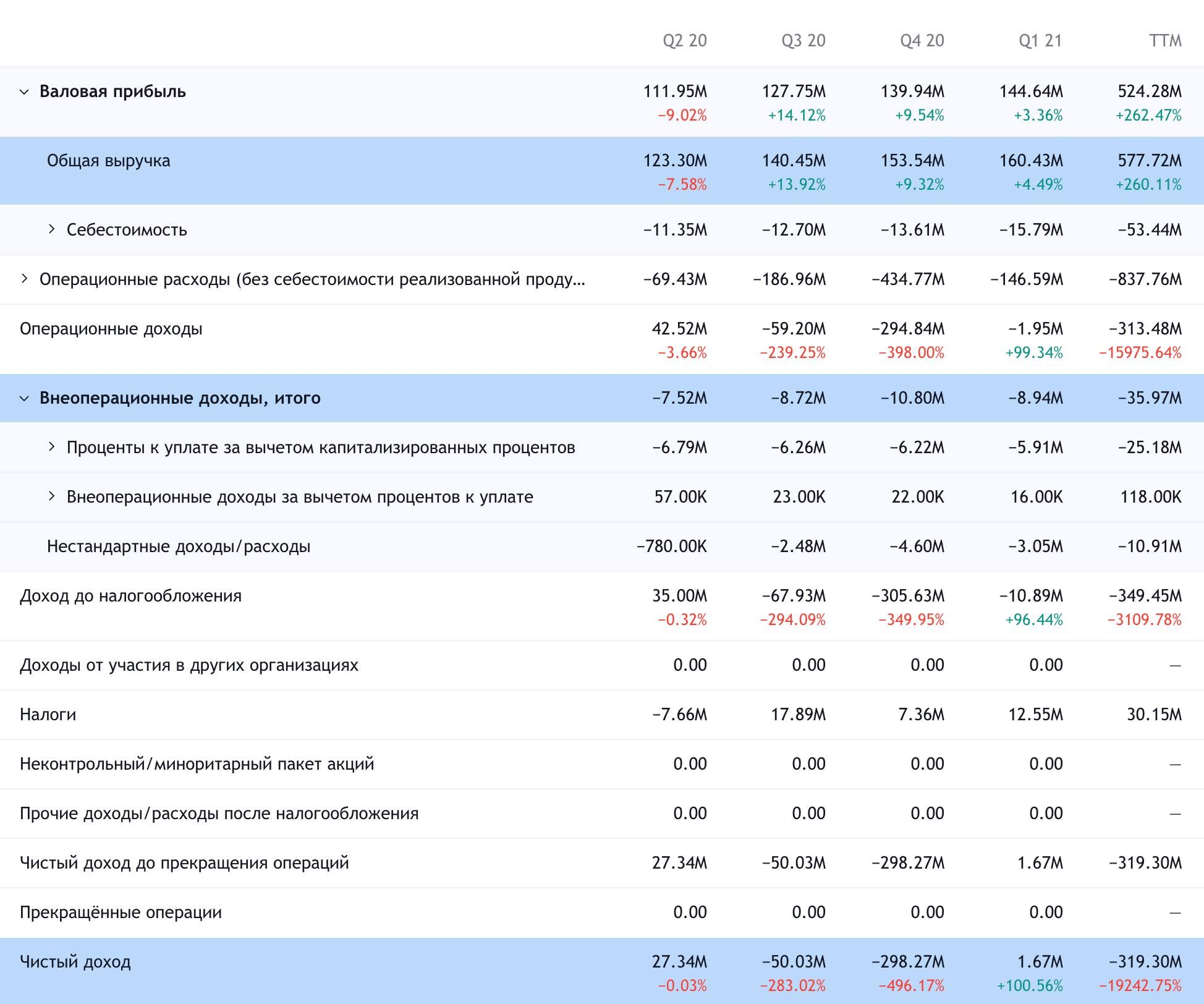Click Доходы от участия в других организациях
The height and width of the screenshot is (1004, 1204).
click(189, 665)
